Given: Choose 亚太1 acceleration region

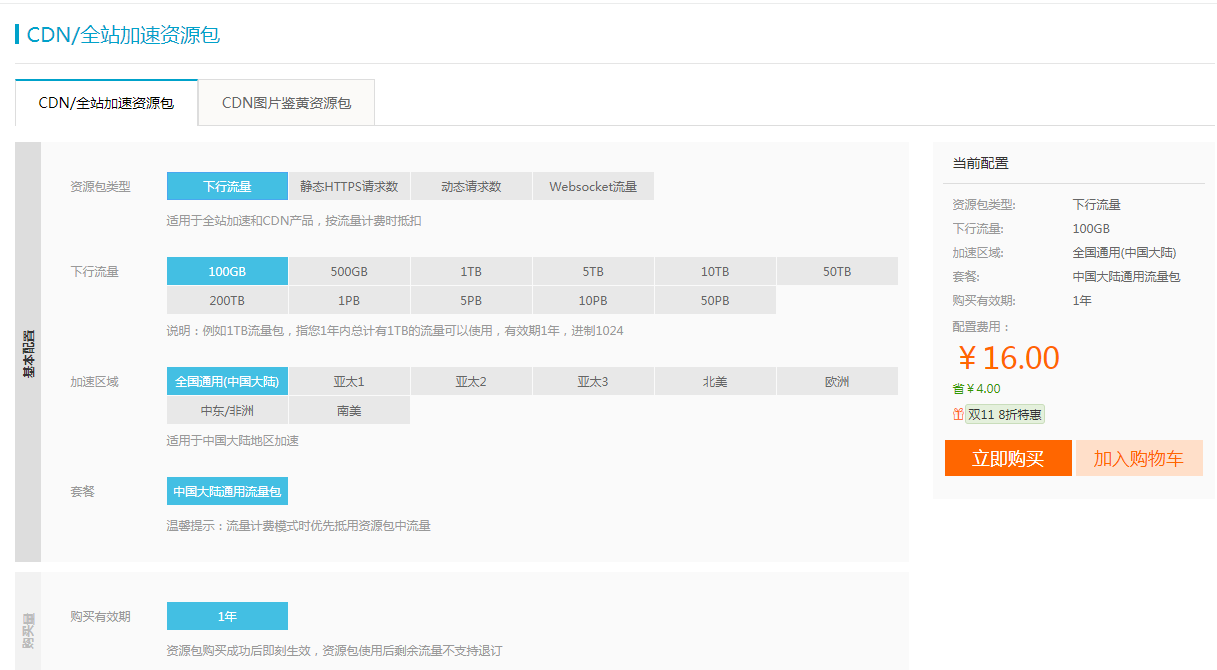Looking at the screenshot, I should tap(349, 382).
